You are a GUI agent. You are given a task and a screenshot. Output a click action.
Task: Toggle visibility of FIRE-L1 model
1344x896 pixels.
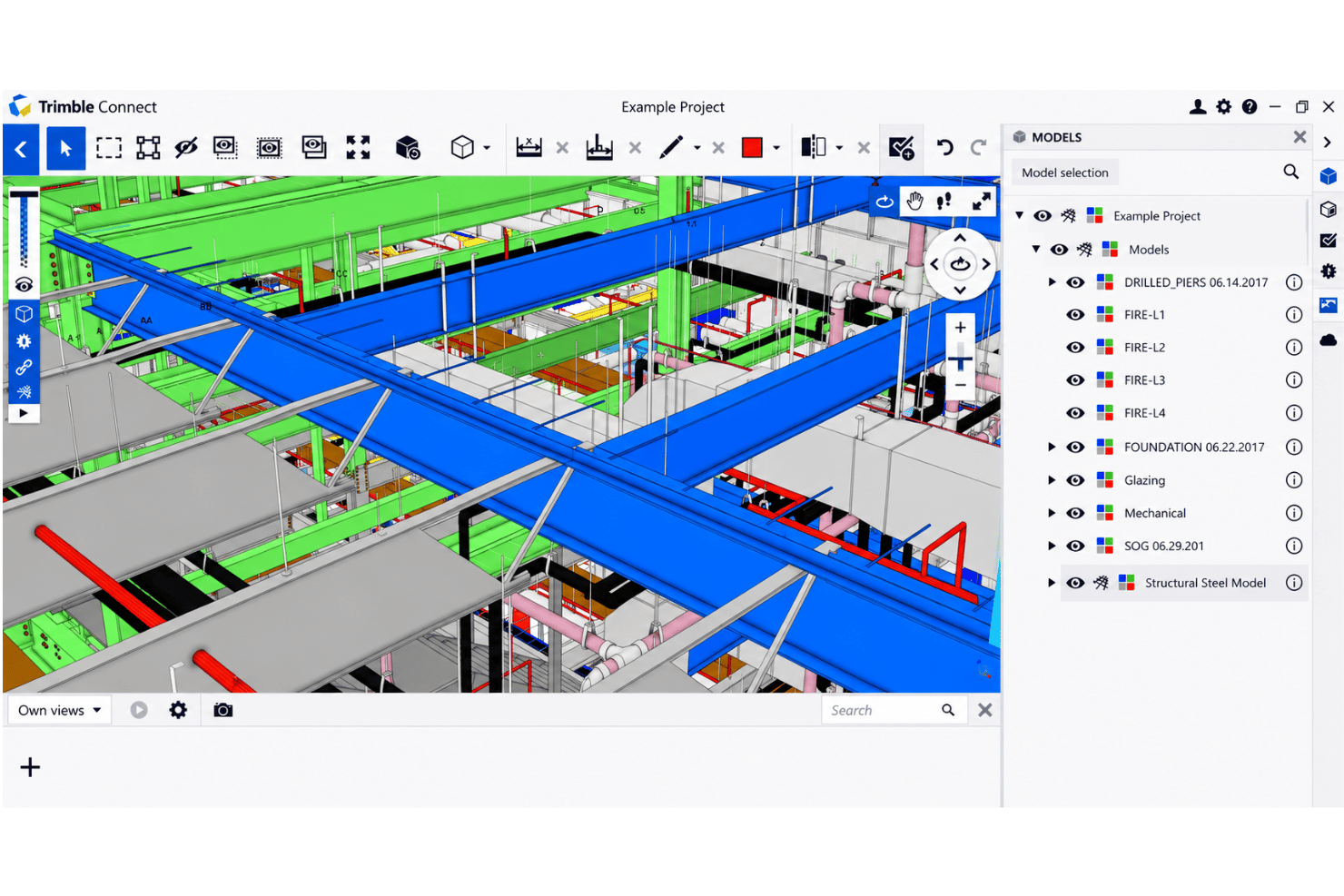point(1075,315)
